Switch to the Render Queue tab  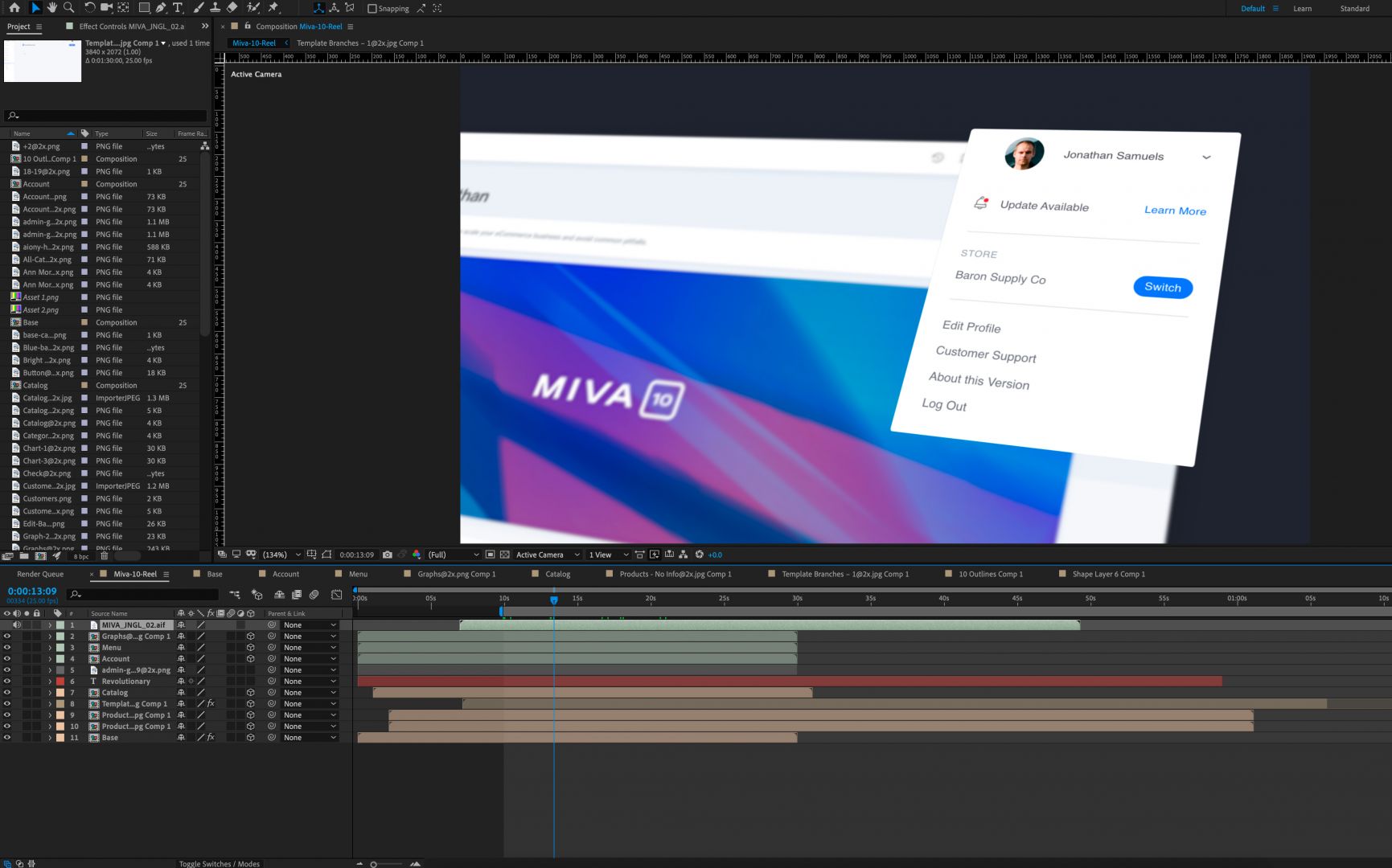tap(40, 574)
